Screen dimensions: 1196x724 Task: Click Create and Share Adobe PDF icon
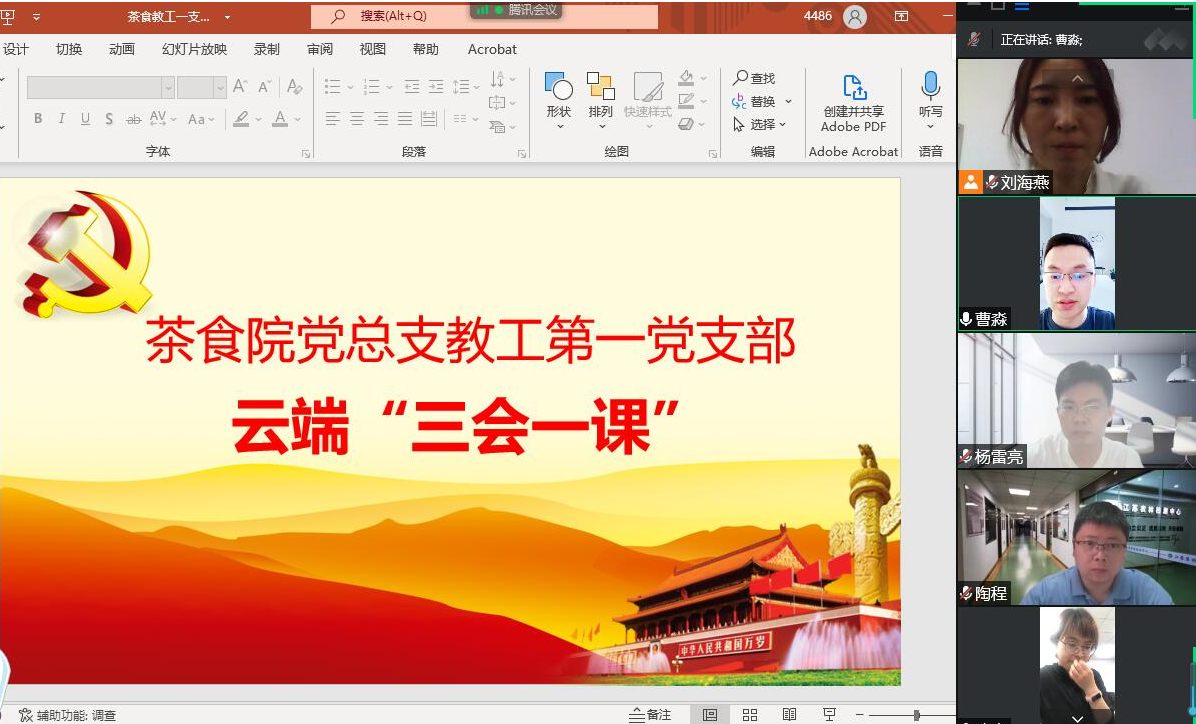tap(853, 88)
